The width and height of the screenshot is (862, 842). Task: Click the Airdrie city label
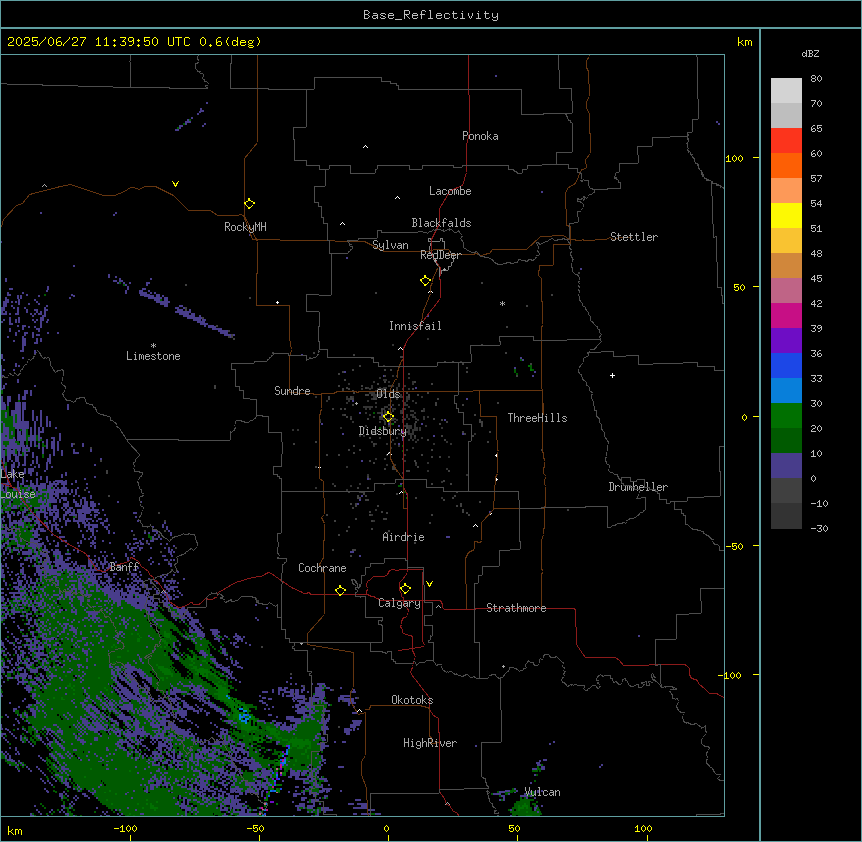pyautogui.click(x=404, y=537)
